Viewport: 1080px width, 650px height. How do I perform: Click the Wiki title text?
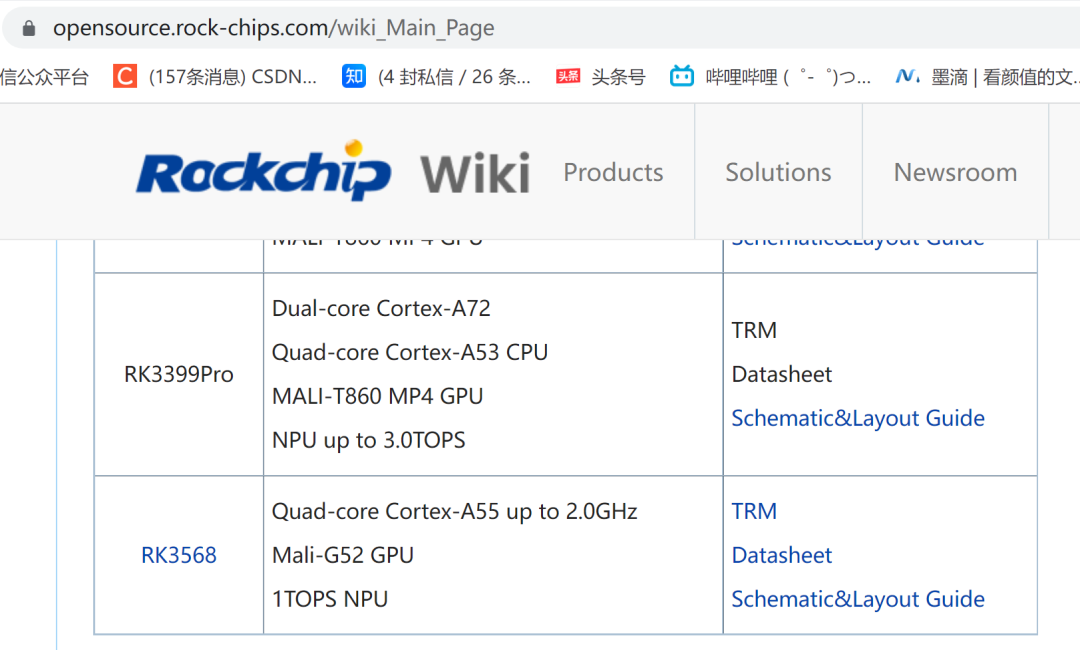click(475, 174)
